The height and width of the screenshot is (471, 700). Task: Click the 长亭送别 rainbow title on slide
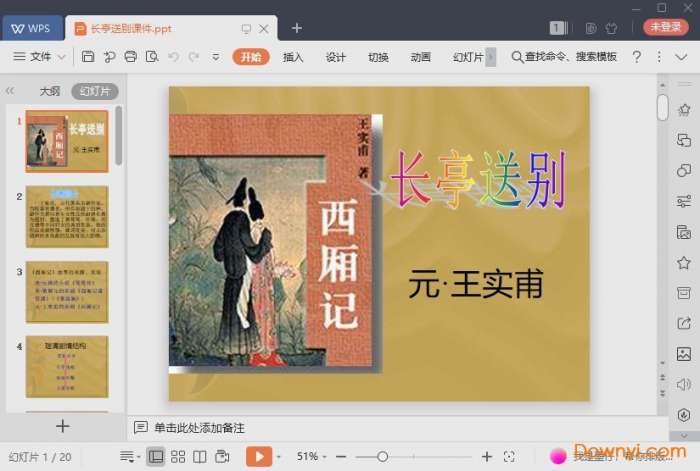(478, 179)
